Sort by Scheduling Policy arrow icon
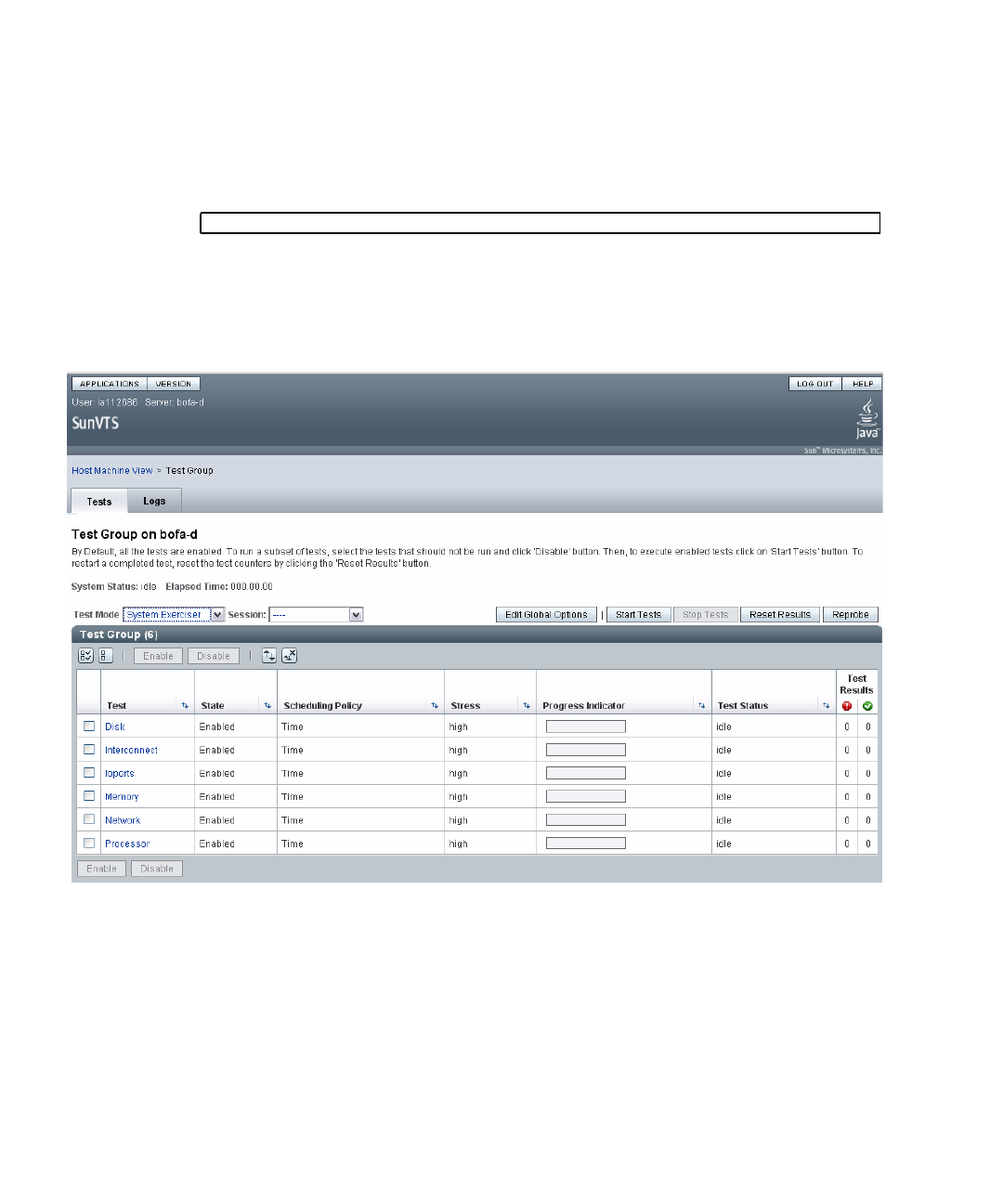The image size is (1003, 1204). click(x=435, y=706)
